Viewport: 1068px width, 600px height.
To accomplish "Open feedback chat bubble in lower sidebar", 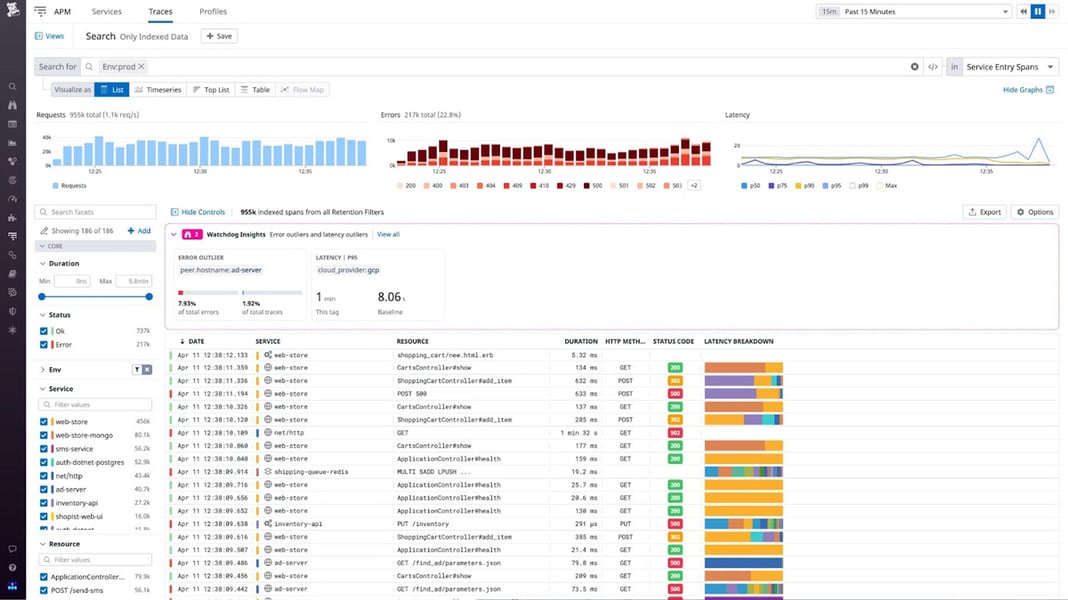I will [x=12, y=547].
